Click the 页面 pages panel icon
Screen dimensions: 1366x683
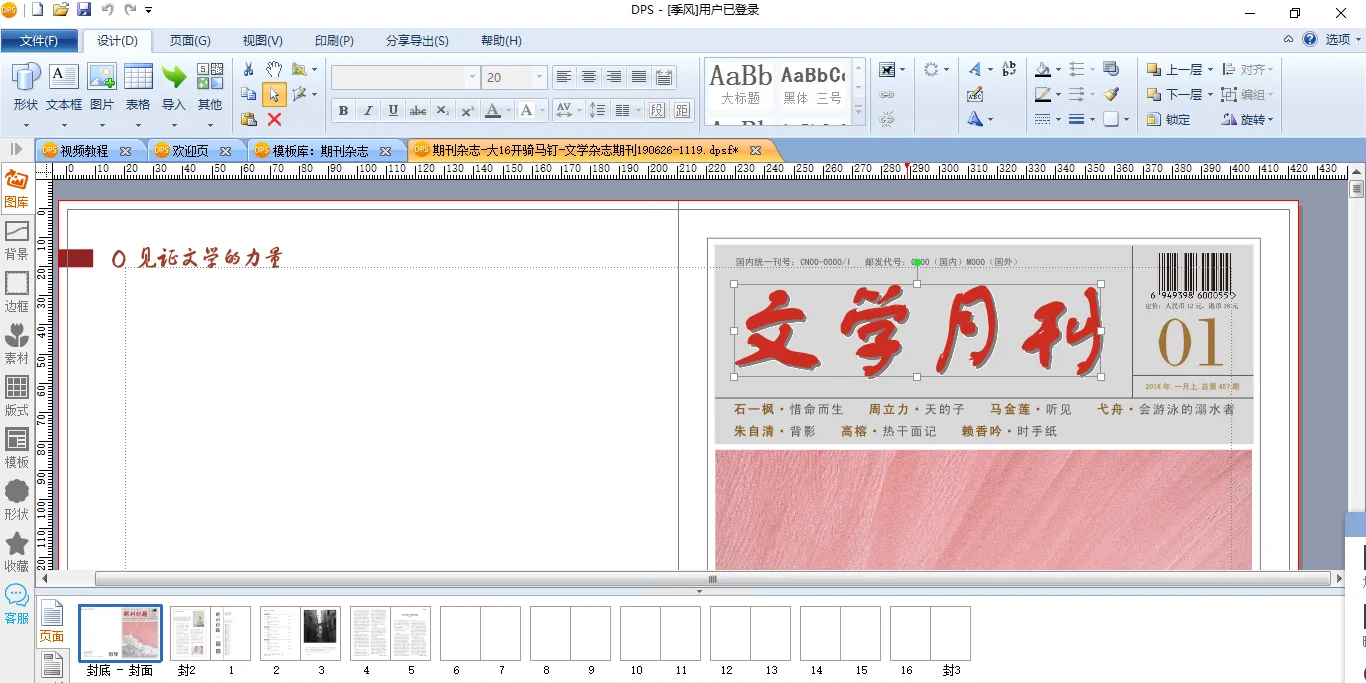coord(52,622)
